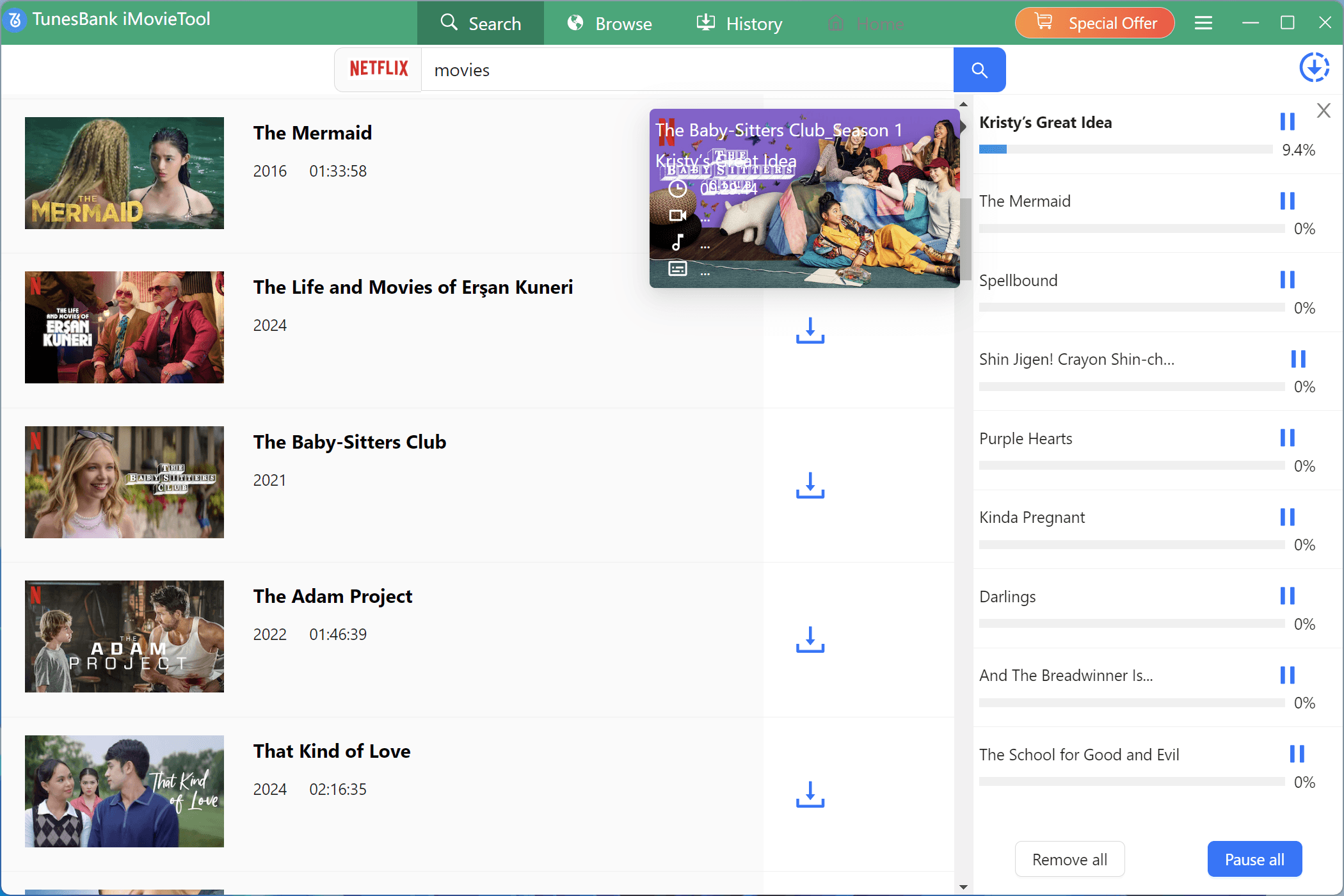Image resolution: width=1344 pixels, height=896 pixels.
Task: Open That Kind of Love thumbnail
Action: tap(124, 791)
